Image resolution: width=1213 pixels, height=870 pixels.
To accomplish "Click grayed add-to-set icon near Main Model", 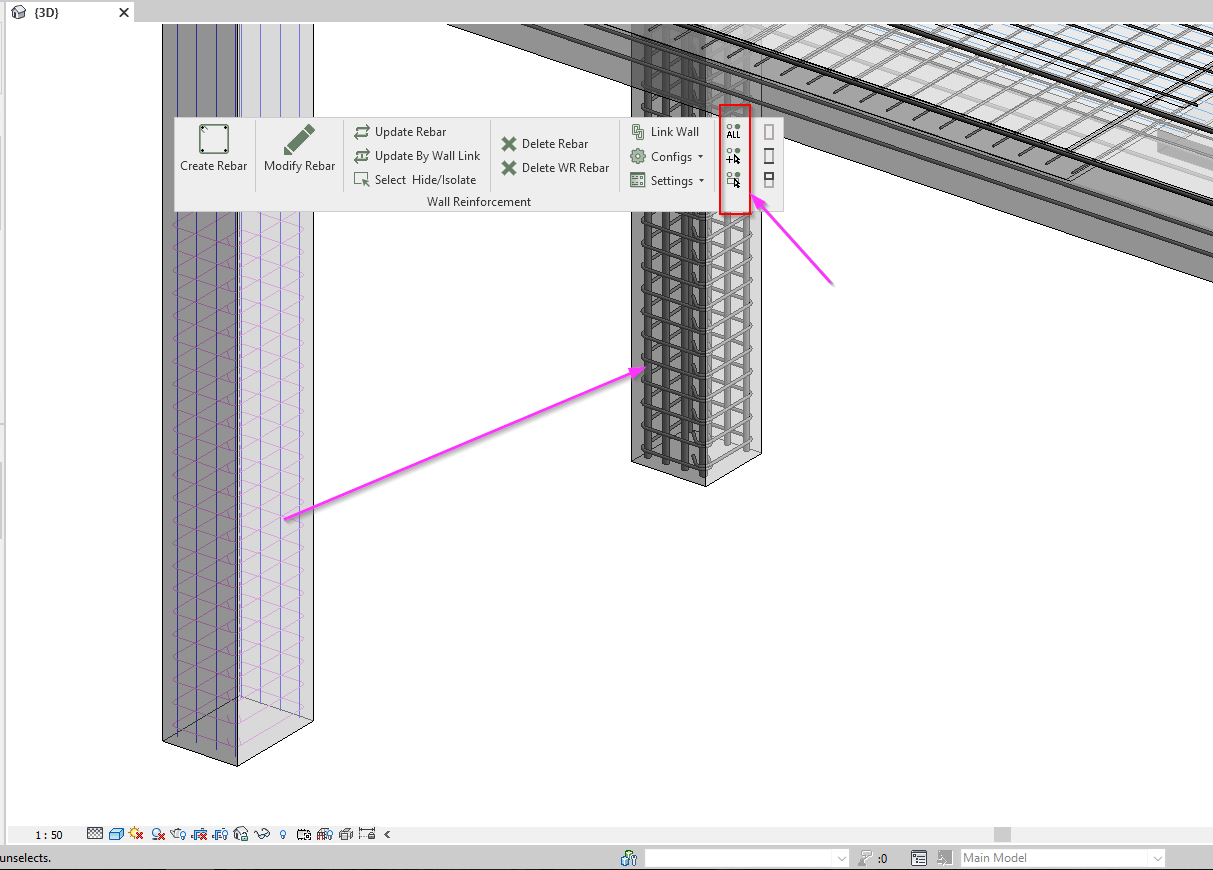I will coord(944,858).
